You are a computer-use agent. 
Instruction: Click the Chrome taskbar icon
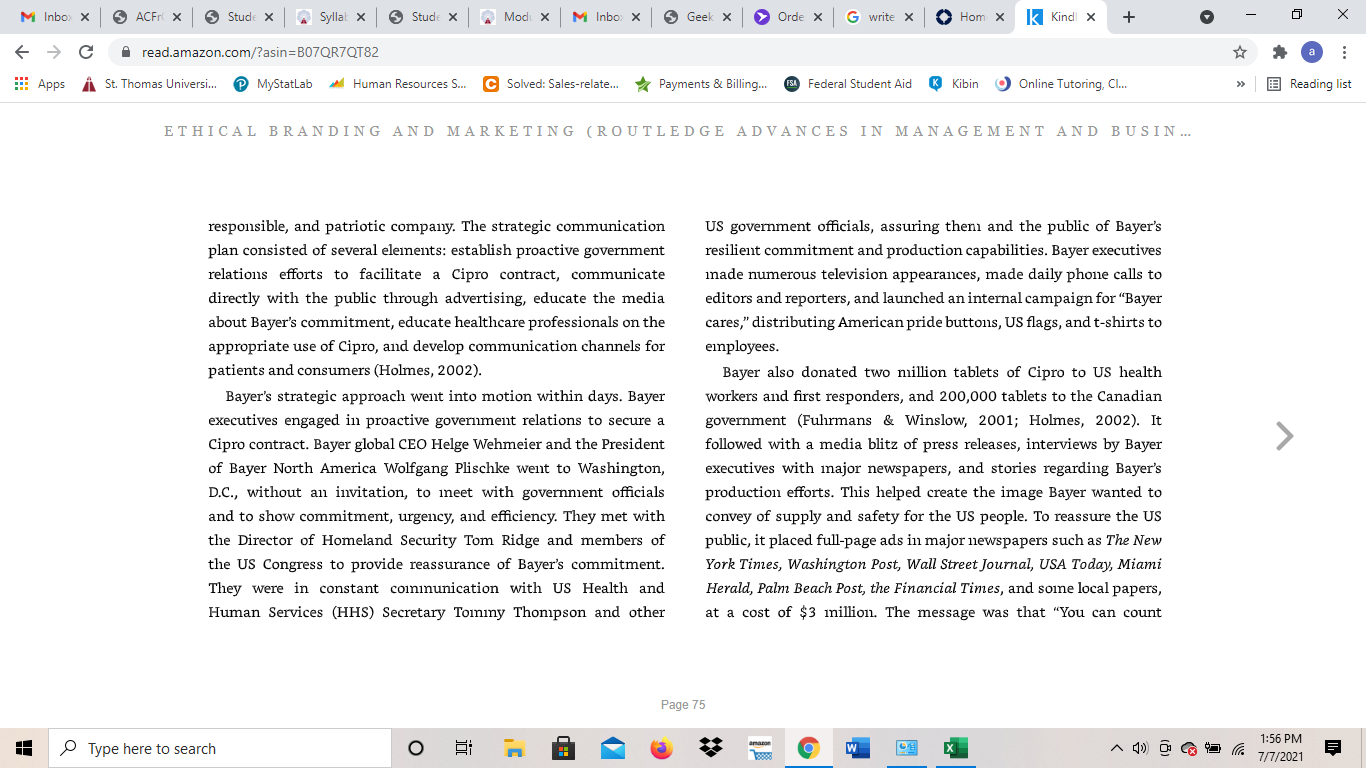pos(809,748)
